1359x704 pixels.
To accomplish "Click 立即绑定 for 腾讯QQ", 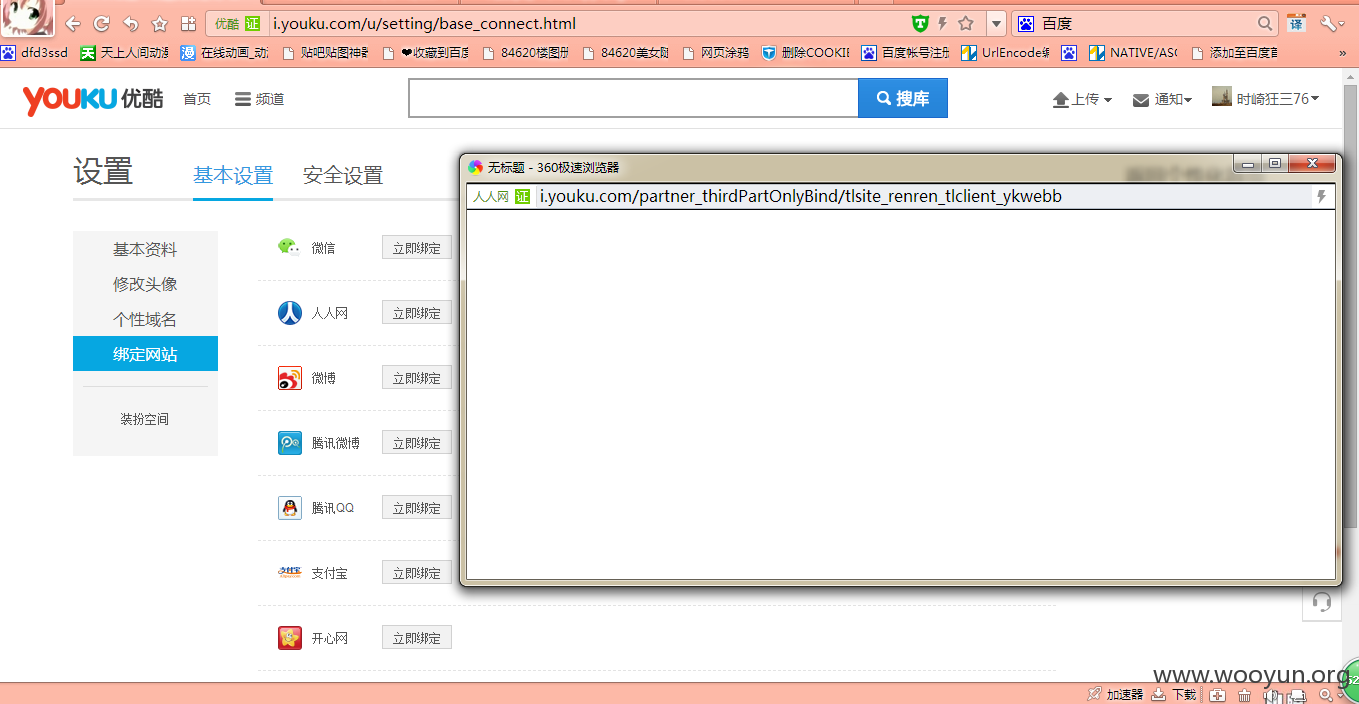I will [417, 508].
